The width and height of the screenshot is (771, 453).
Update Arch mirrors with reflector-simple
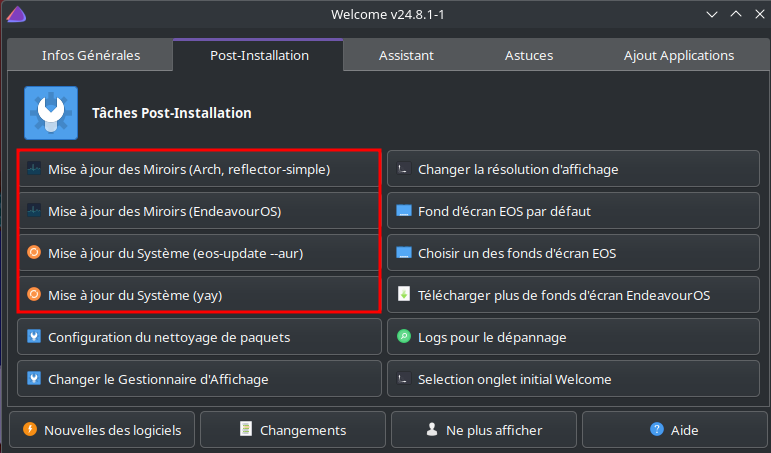pos(199,169)
